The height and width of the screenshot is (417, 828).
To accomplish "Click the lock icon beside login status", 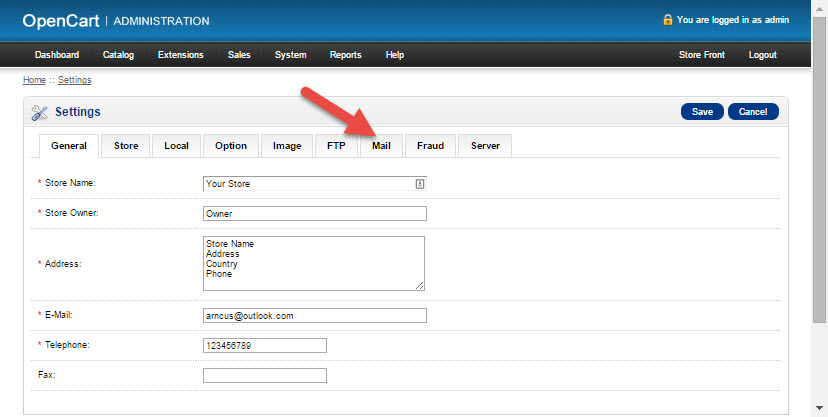I will point(667,20).
